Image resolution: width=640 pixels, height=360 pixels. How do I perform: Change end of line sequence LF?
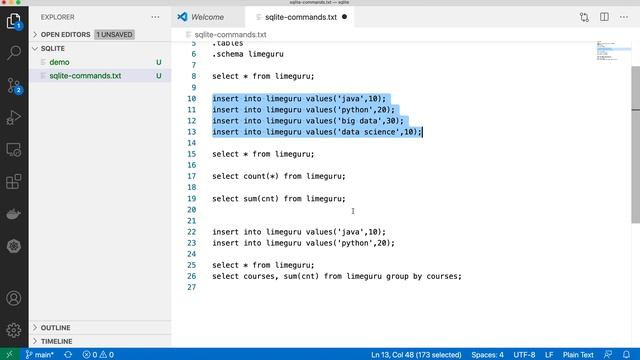[549, 355]
